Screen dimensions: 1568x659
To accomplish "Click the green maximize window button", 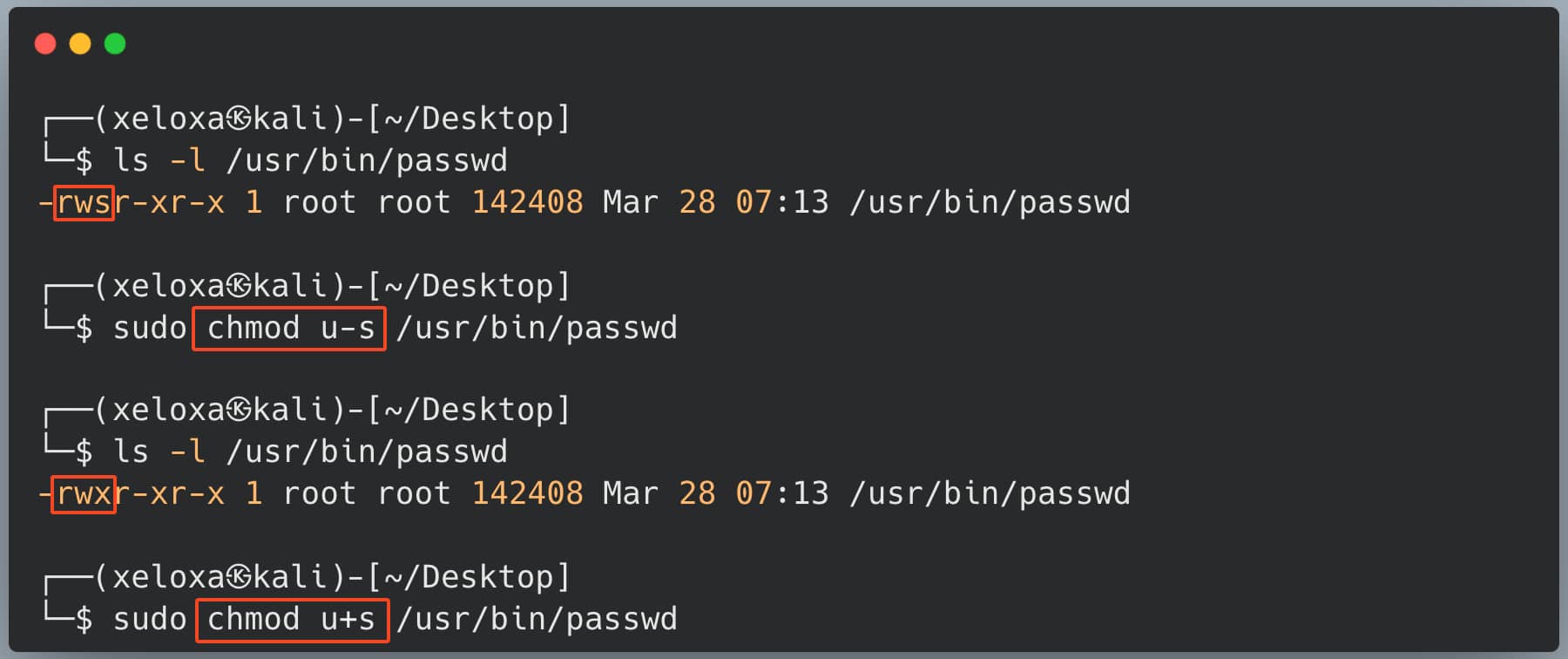I will click(x=115, y=44).
